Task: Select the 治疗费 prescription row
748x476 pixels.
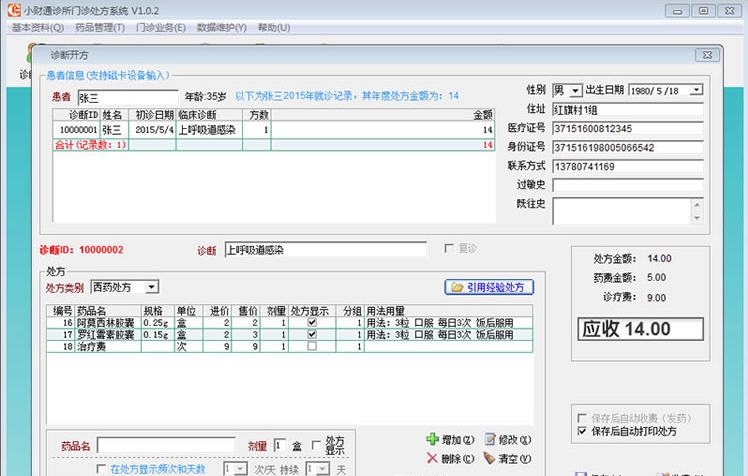Action: click(290, 347)
